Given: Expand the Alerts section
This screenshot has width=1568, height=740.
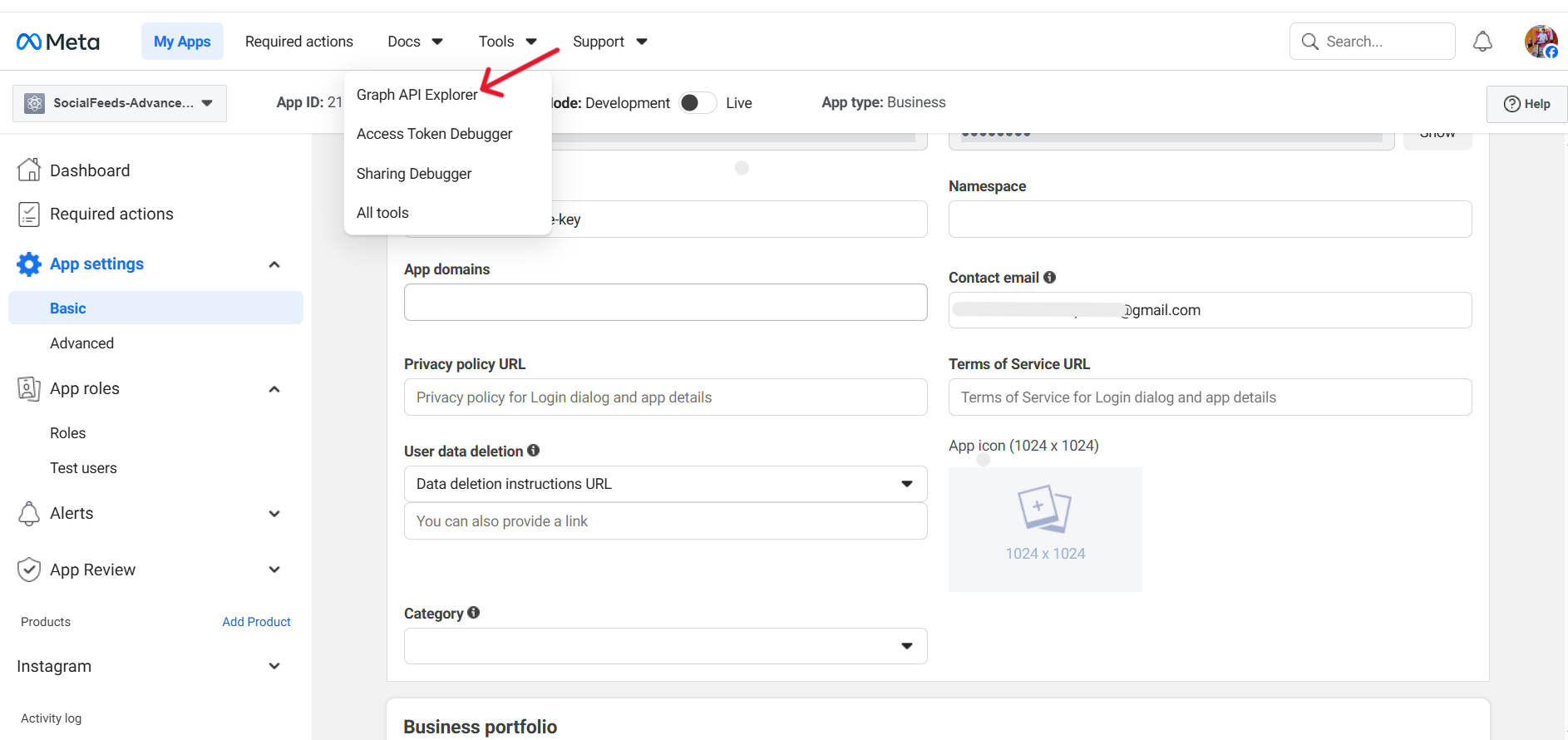Looking at the screenshot, I should click(274, 514).
